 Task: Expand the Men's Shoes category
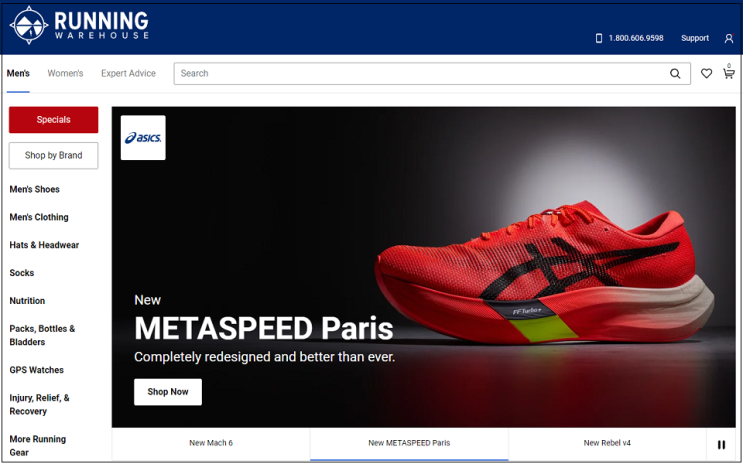35,190
